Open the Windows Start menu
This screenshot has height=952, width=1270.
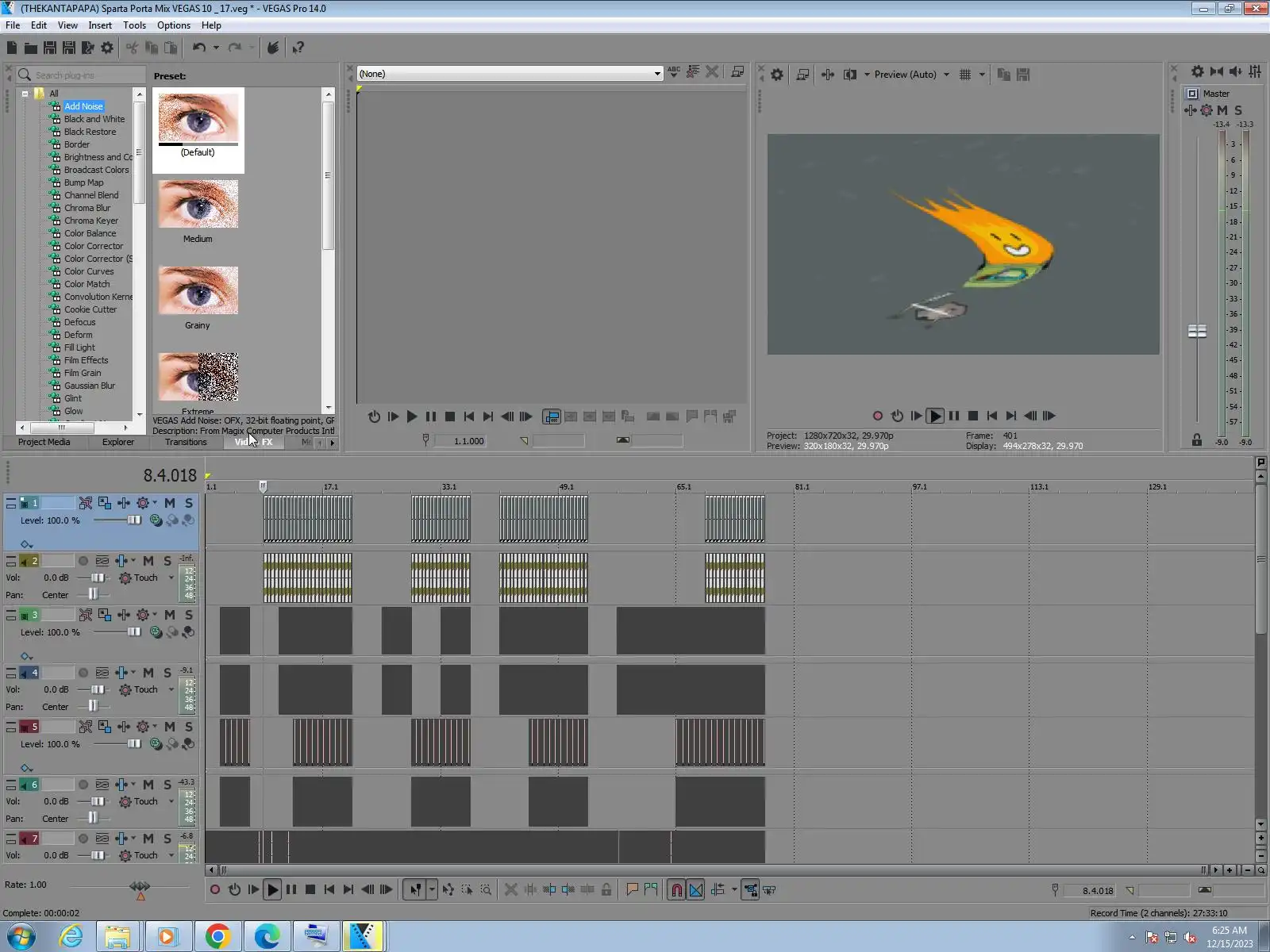[21, 937]
